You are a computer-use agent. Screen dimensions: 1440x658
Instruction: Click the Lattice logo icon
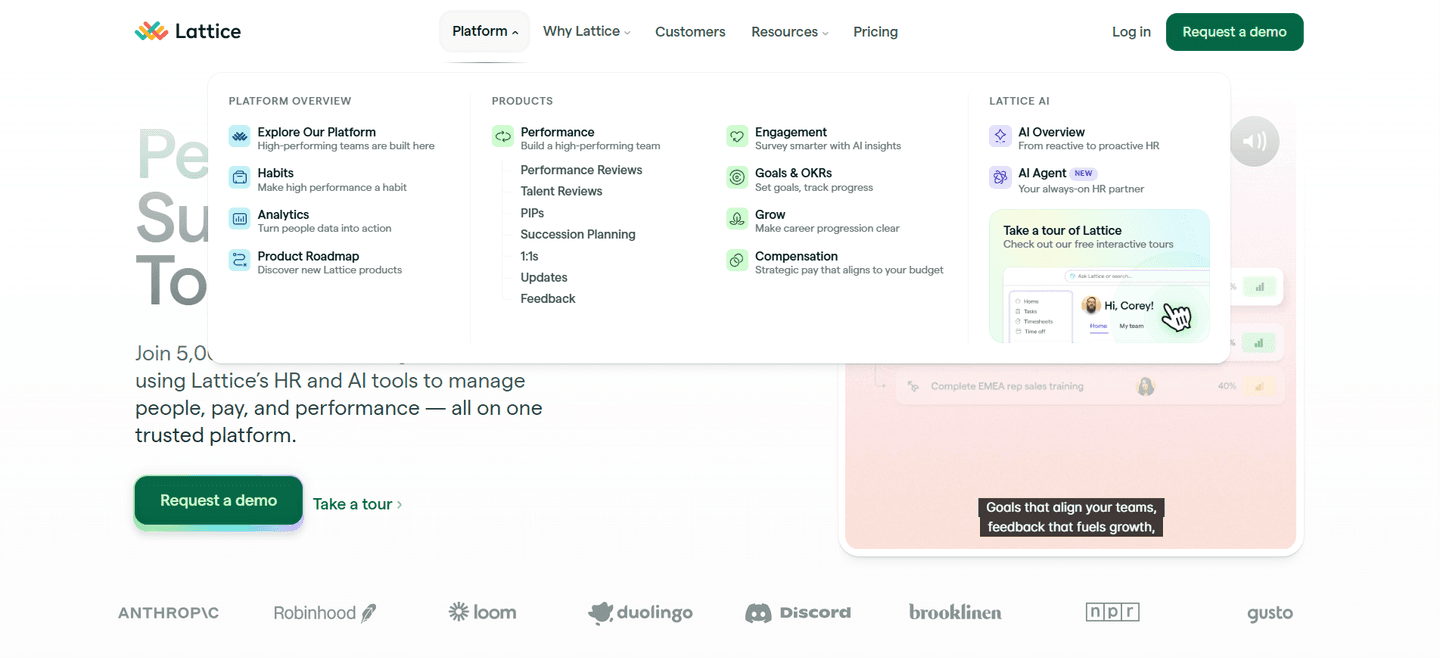tap(151, 31)
